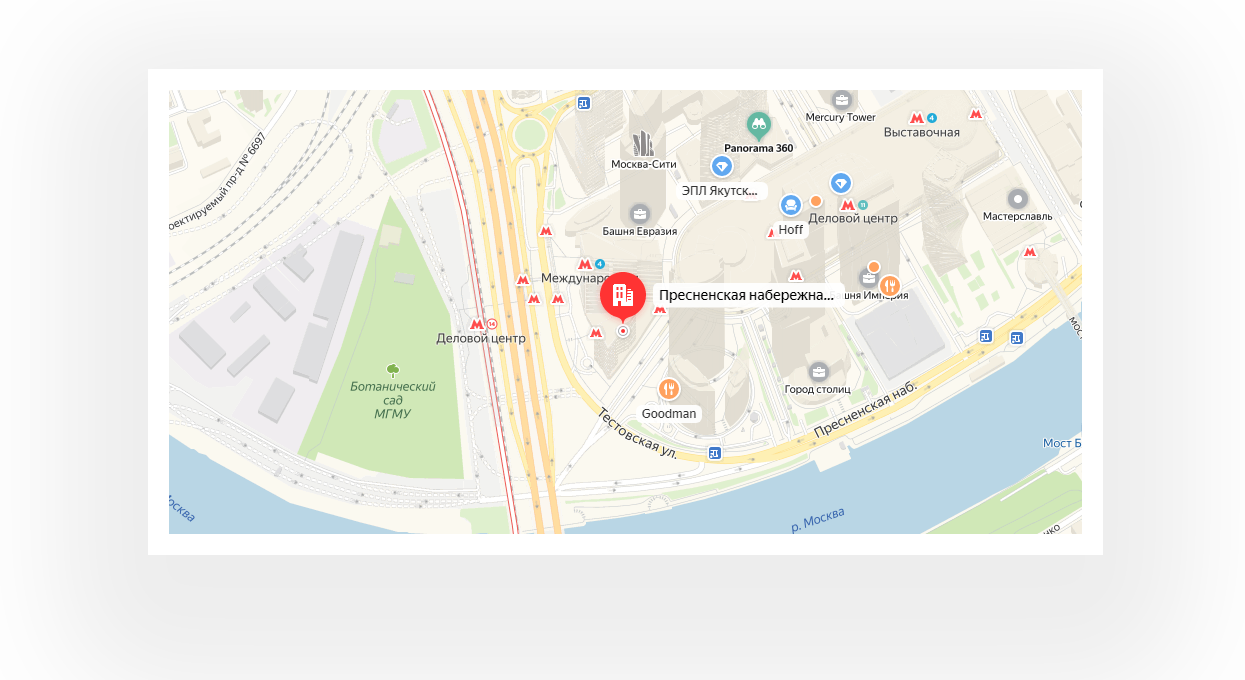Select the Москва-Сити skyscraper icon
Image resolution: width=1245 pixels, height=680 pixels.
643,143
